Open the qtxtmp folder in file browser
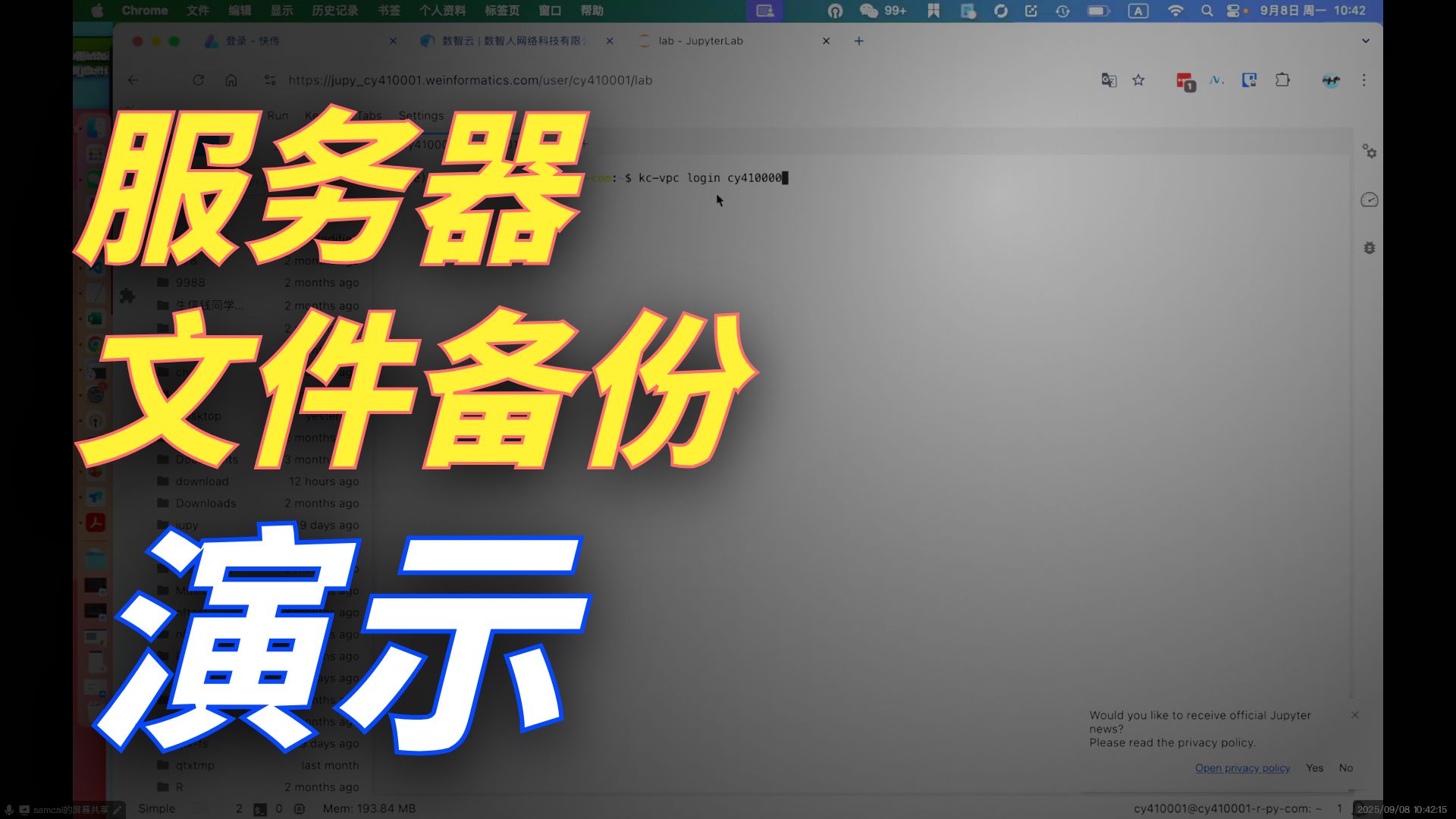1456x819 pixels. click(258, 766)
